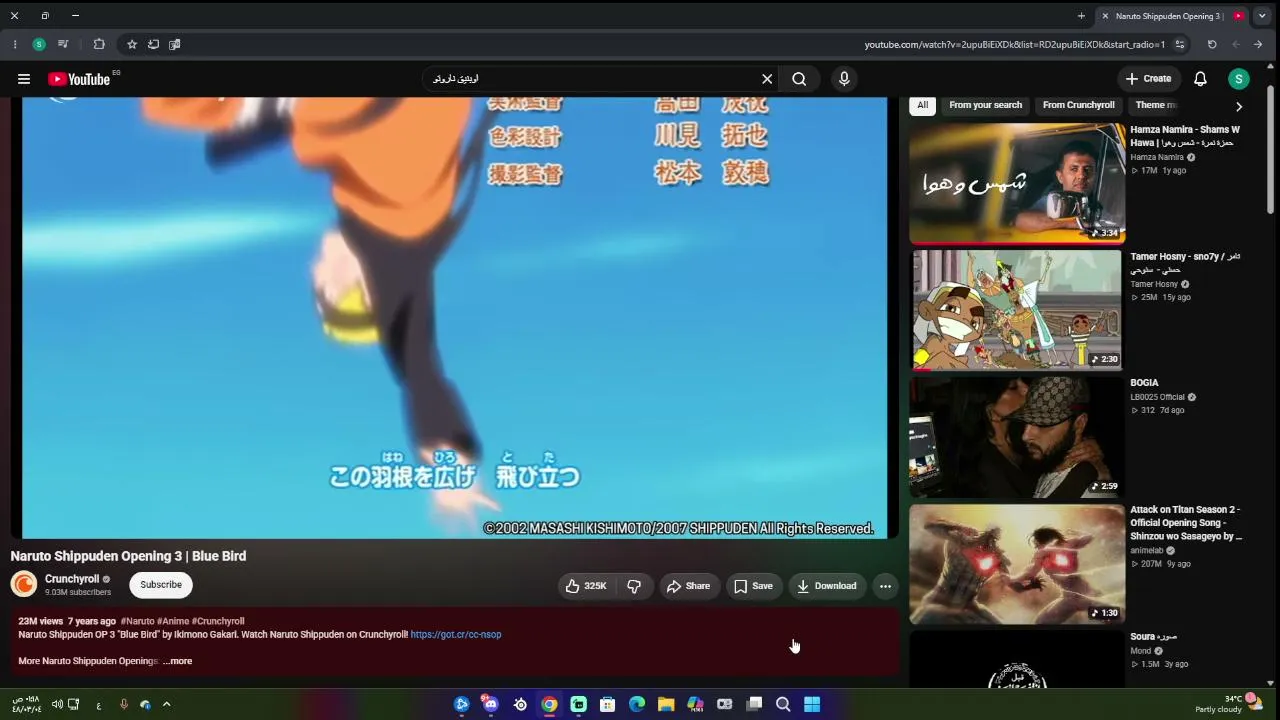Screen dimensions: 1280x720
Task: Open the Crunchyroll channel avatar
Action: pos(24,584)
